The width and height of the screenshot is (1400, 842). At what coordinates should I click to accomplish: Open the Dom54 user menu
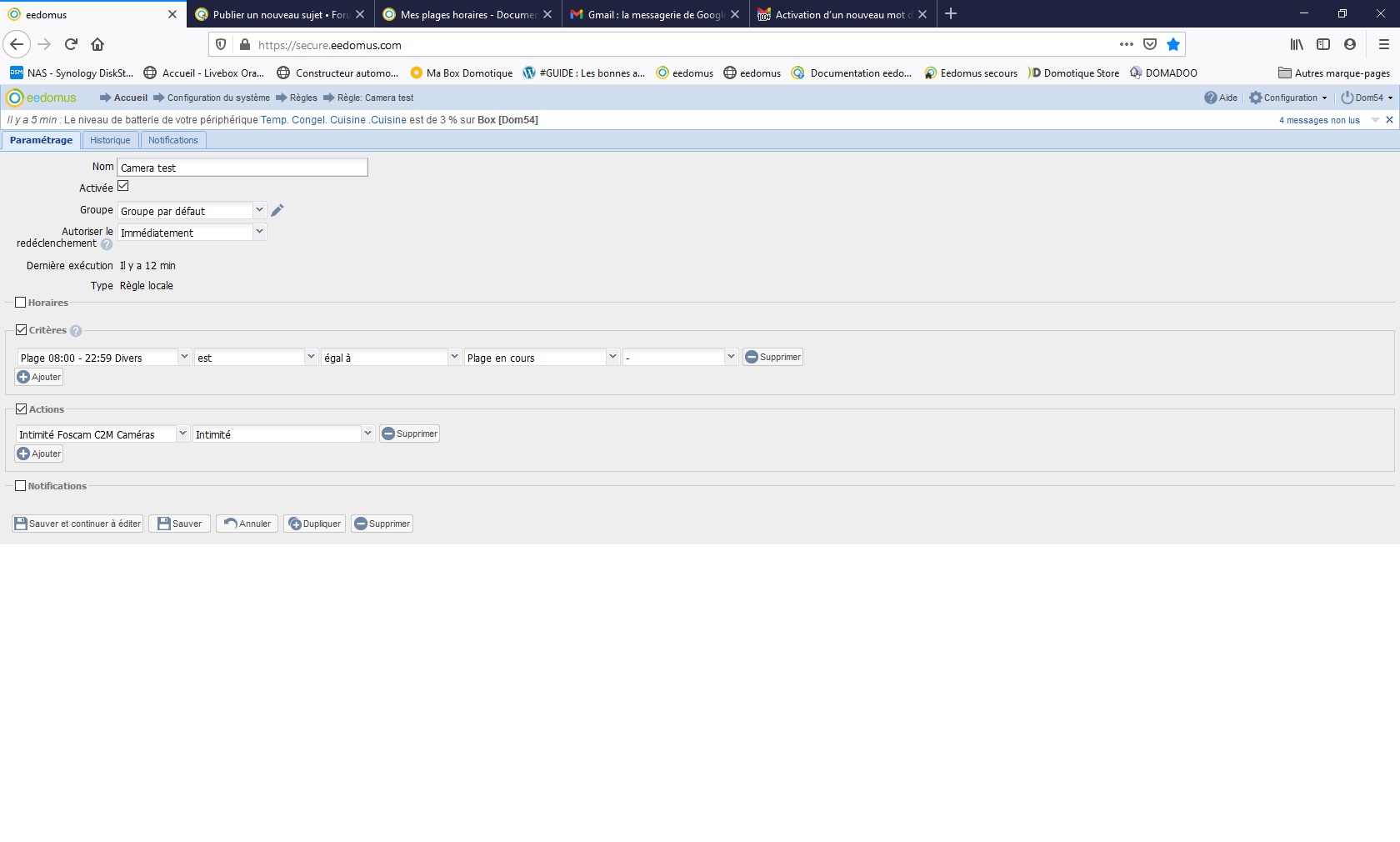pyautogui.click(x=1367, y=98)
